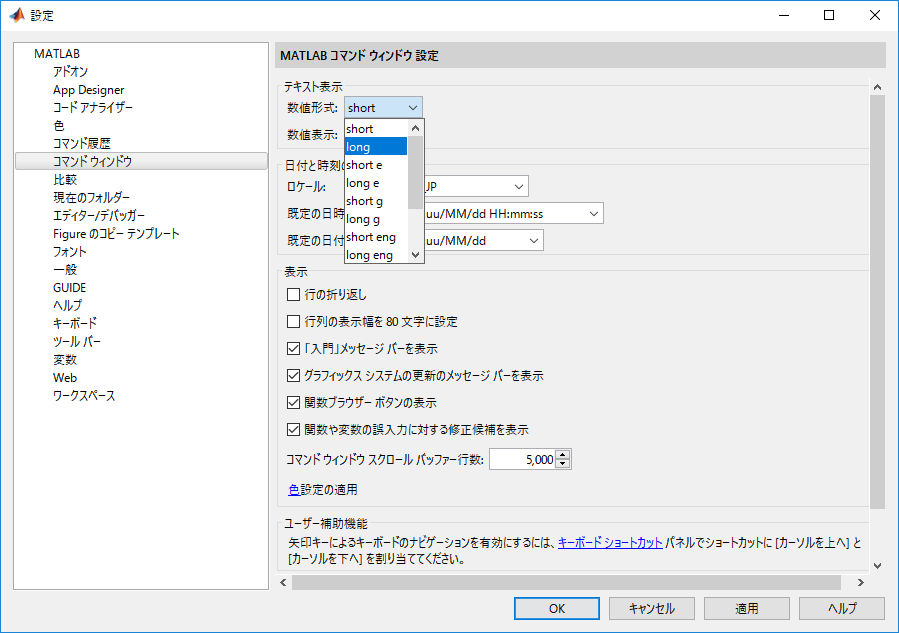Choose long eng from the format list

[376, 255]
